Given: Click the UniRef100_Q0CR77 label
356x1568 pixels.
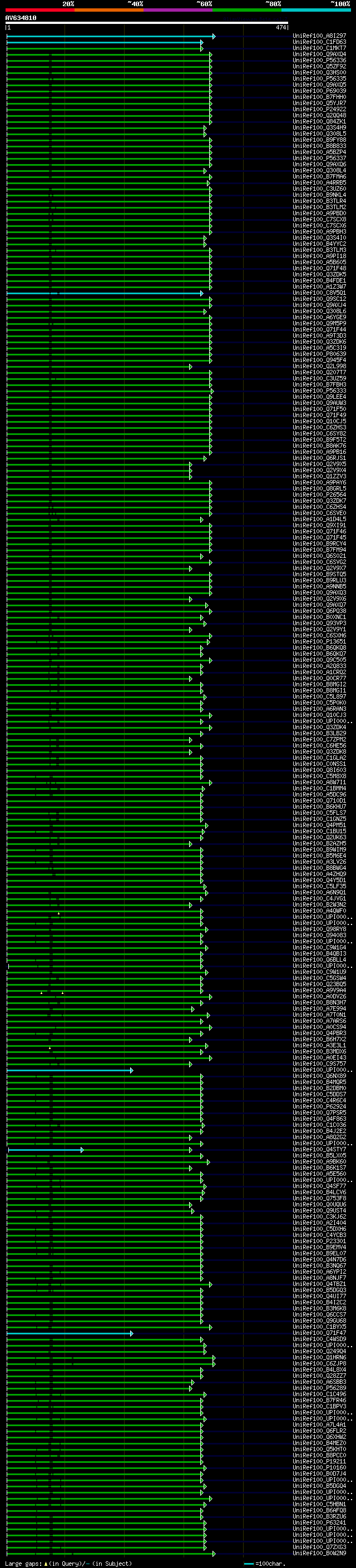Looking at the screenshot, I should (x=319, y=679).
